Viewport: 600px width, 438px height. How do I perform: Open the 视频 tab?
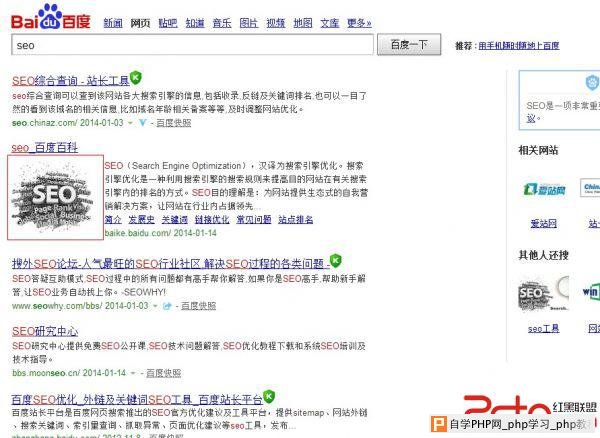pyautogui.click(x=276, y=23)
